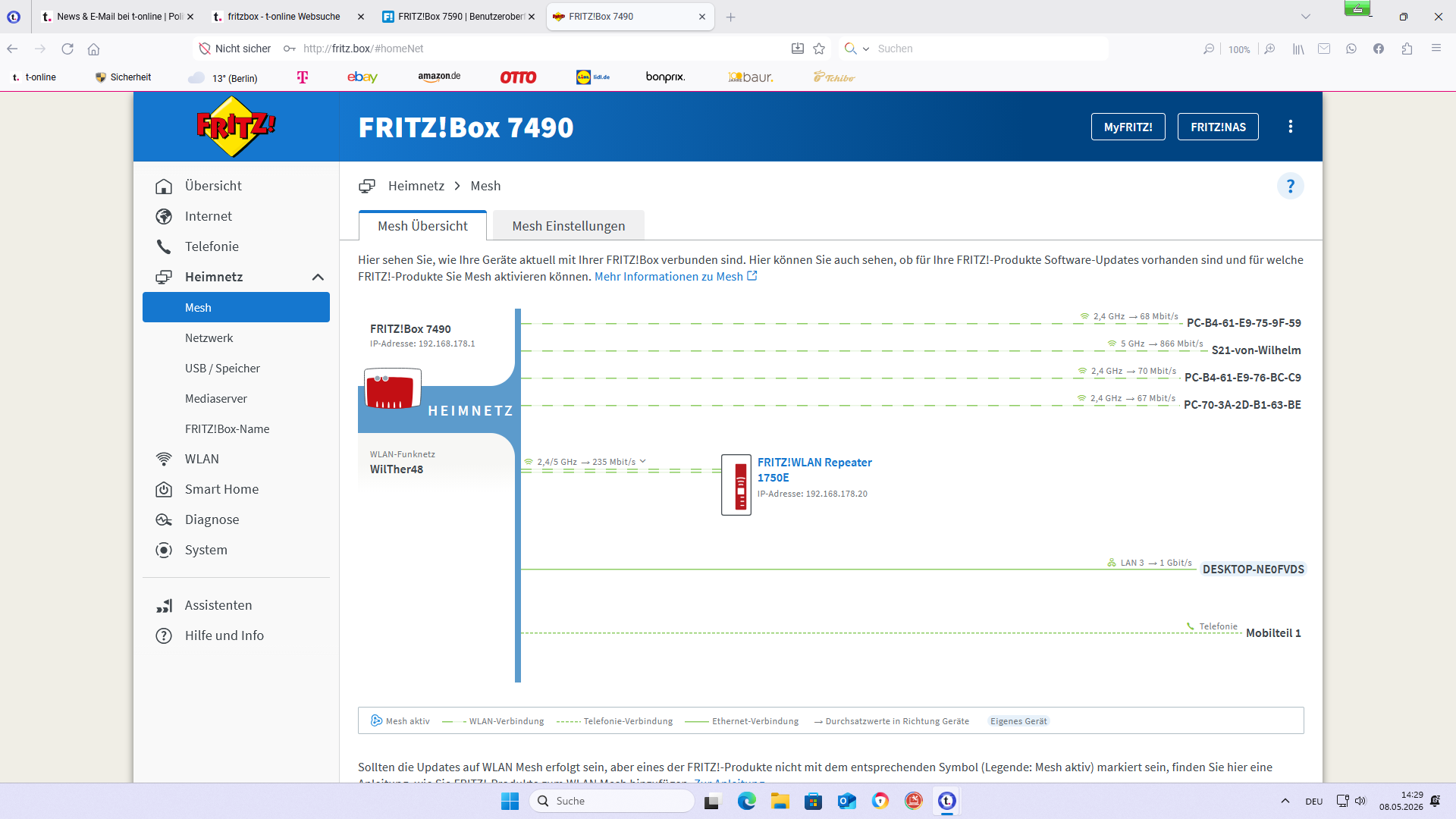Open the help question mark icon
This screenshot has height=819, width=1456.
[1291, 186]
